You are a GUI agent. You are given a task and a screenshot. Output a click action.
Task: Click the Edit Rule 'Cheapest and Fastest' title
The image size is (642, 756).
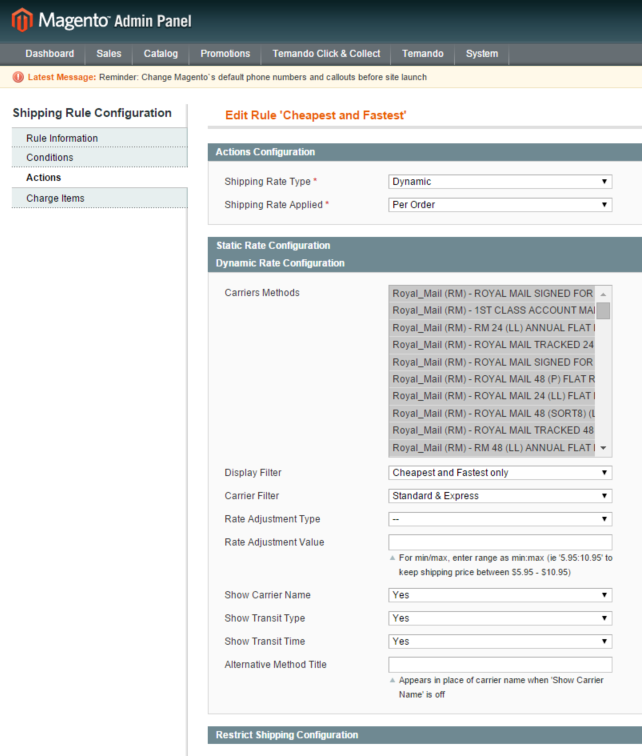316,115
